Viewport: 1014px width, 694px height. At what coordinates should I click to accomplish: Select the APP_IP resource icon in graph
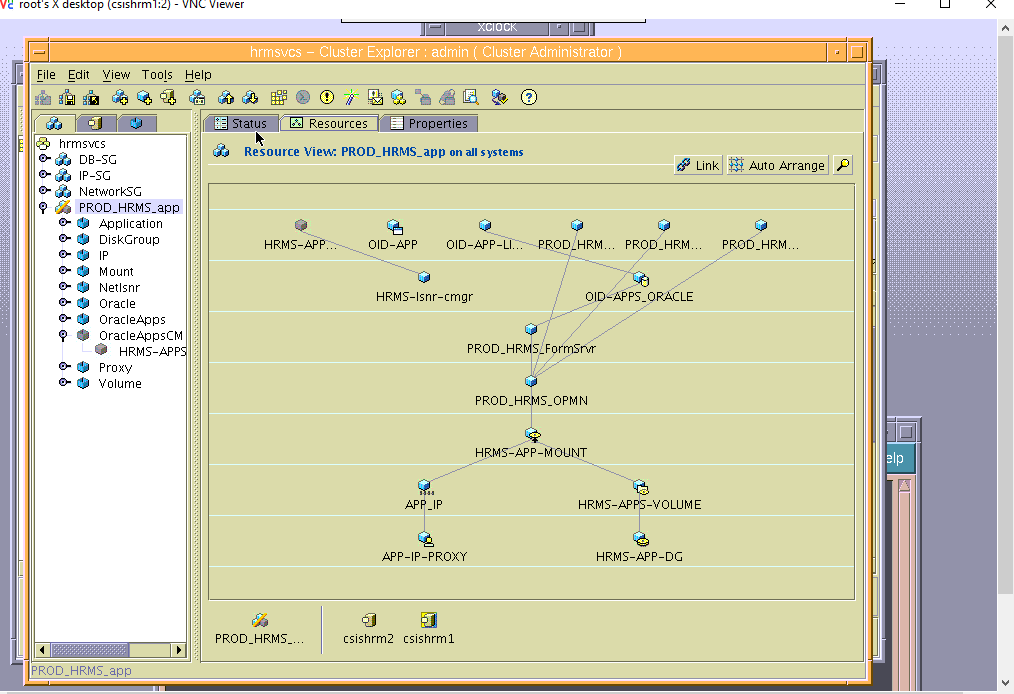pyautogui.click(x=424, y=487)
